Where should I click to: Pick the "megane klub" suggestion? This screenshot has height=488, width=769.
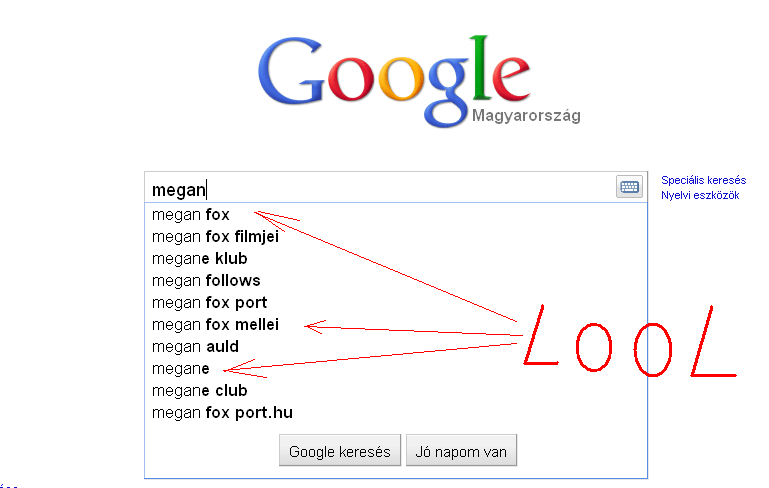tap(199, 259)
